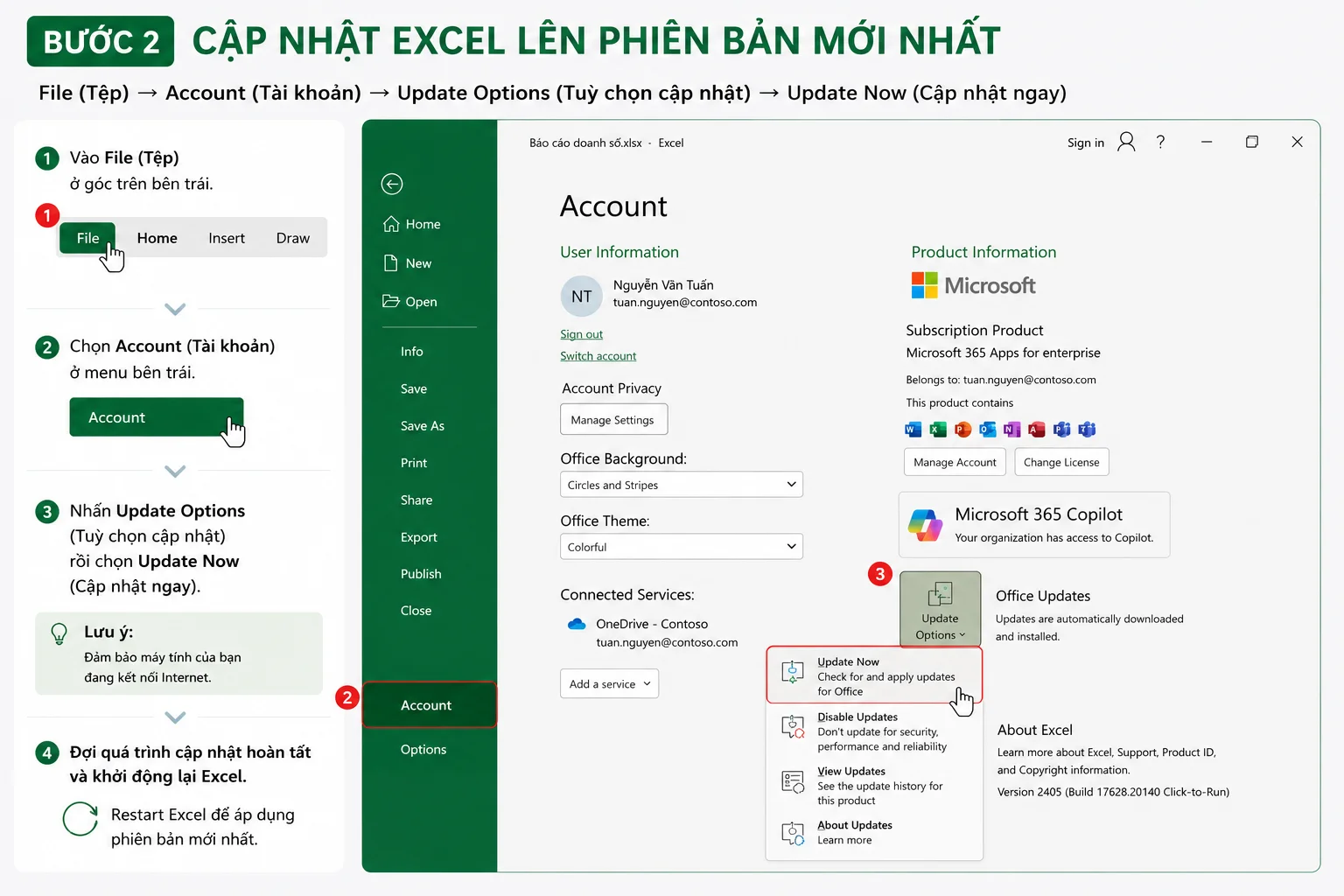The width and height of the screenshot is (1344, 896).
Task: Expand the Office Theme dropdown
Action: point(682,547)
